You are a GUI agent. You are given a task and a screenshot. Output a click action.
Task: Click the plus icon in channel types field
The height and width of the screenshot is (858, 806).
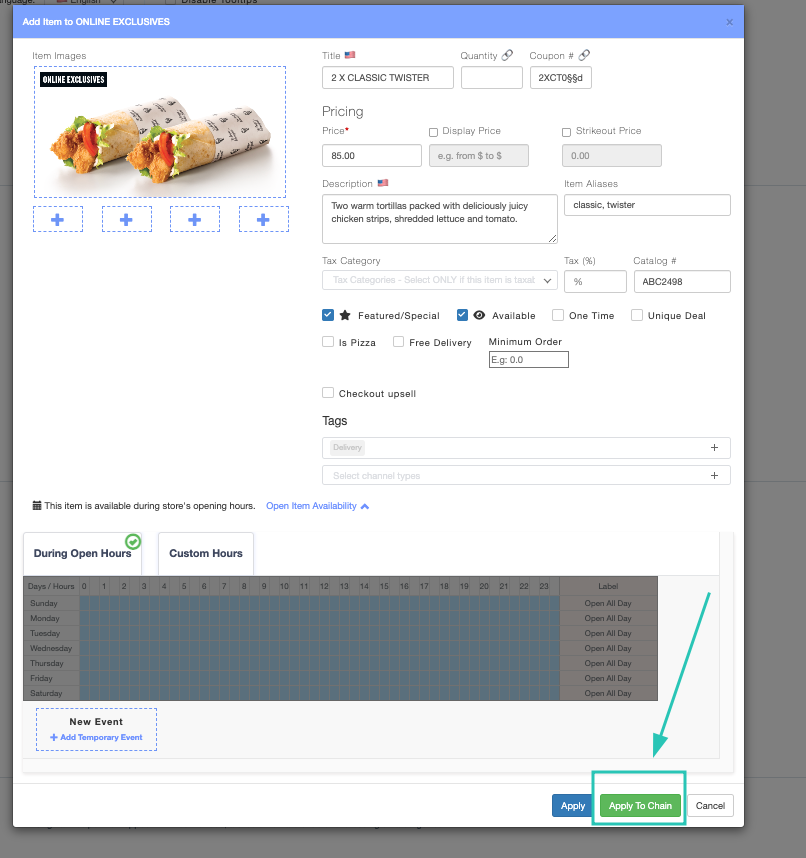point(714,476)
